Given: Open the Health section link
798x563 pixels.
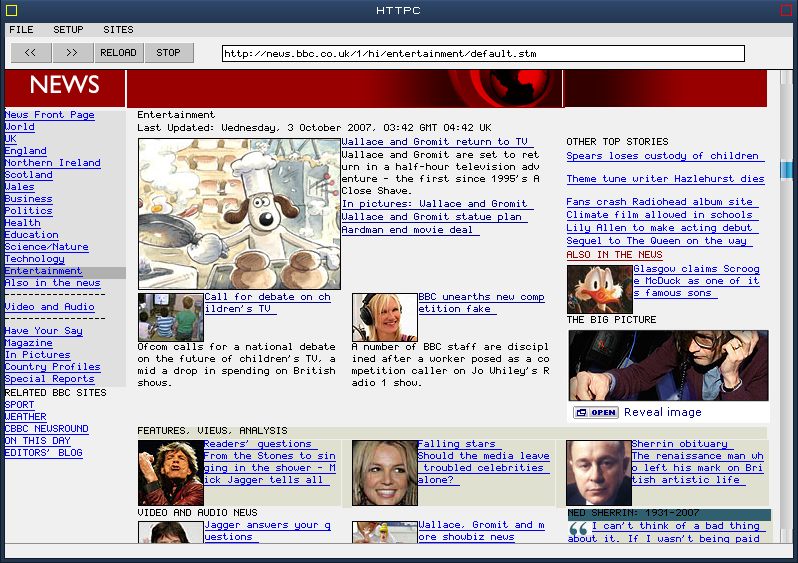Looking at the screenshot, I should [x=22, y=223].
